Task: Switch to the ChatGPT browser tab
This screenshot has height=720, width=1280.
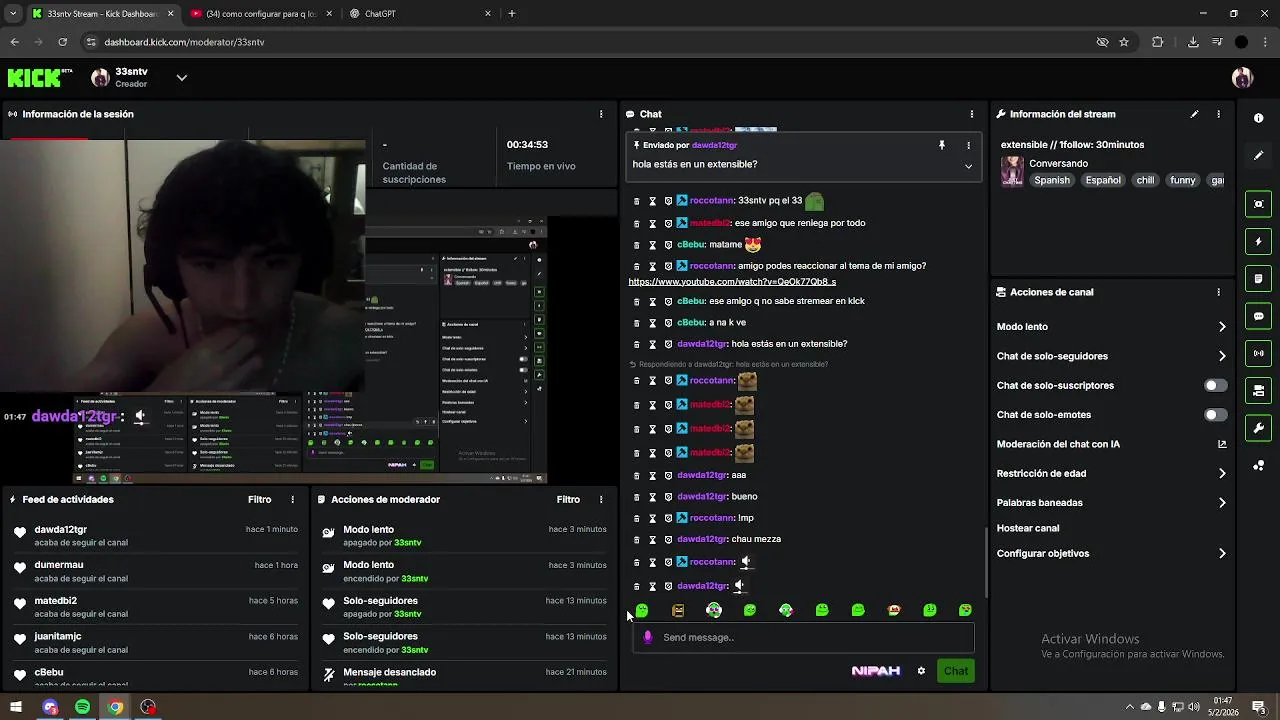Action: [x=420, y=14]
